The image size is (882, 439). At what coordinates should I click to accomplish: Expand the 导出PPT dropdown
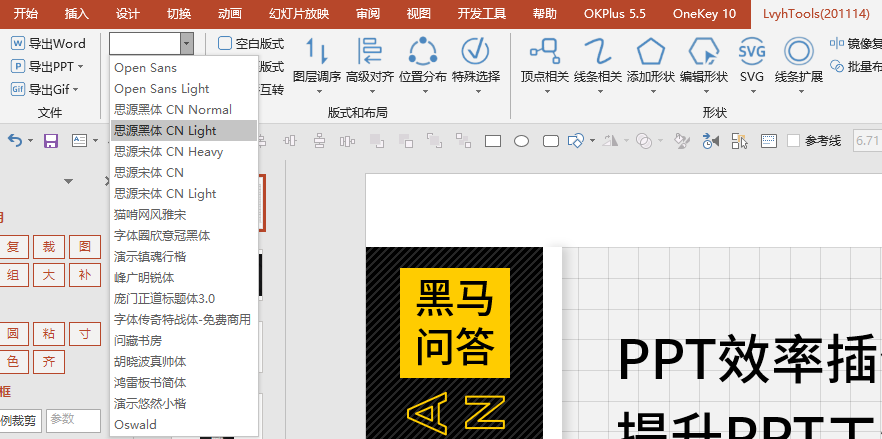(x=80, y=66)
